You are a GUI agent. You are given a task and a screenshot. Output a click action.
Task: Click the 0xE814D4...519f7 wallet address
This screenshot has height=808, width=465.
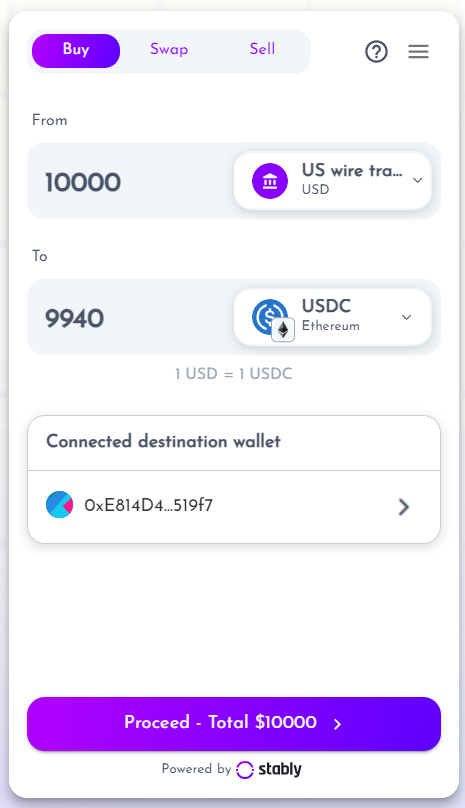pyautogui.click(x=148, y=505)
